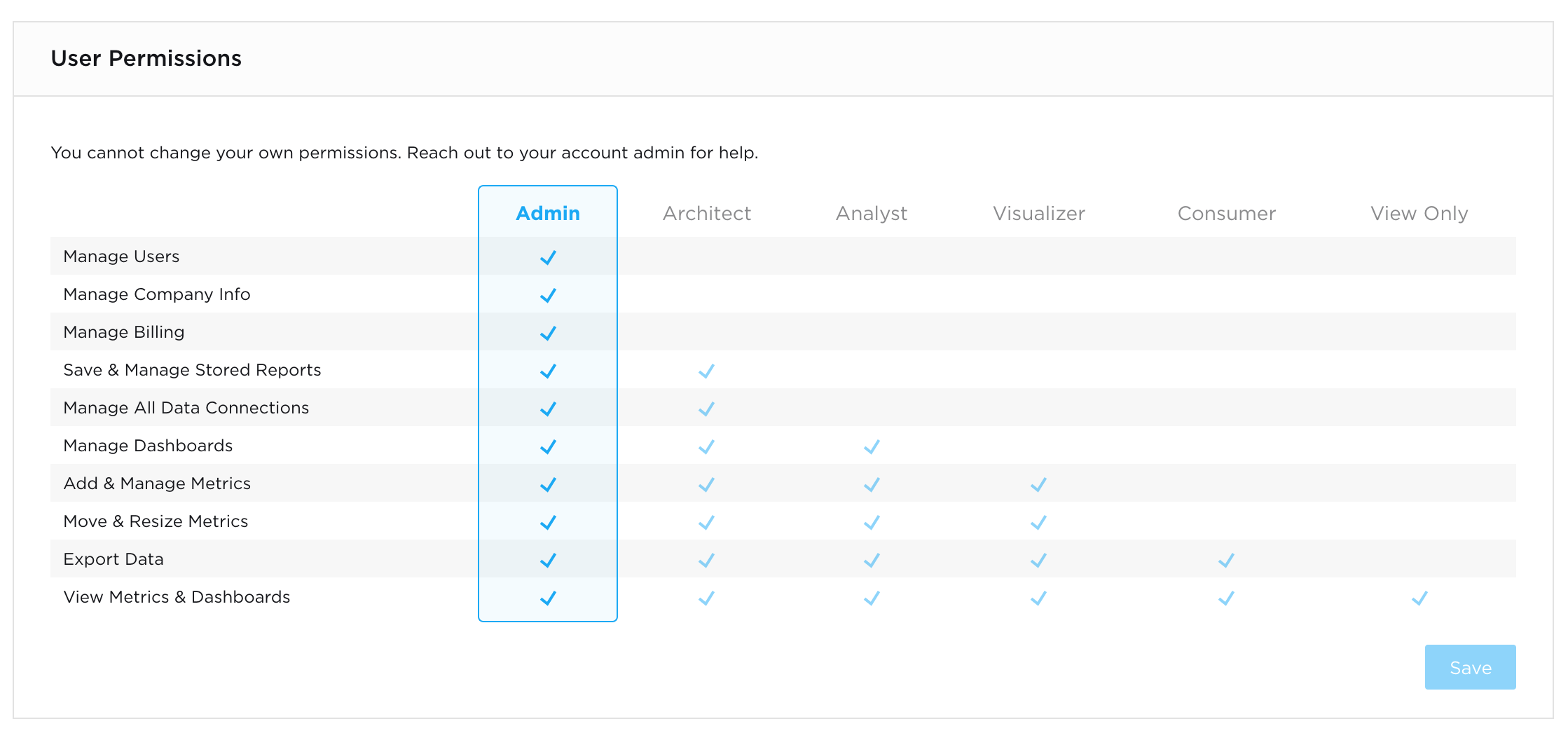The image size is (1568, 733).
Task: Click the Save button
Action: pos(1470,667)
